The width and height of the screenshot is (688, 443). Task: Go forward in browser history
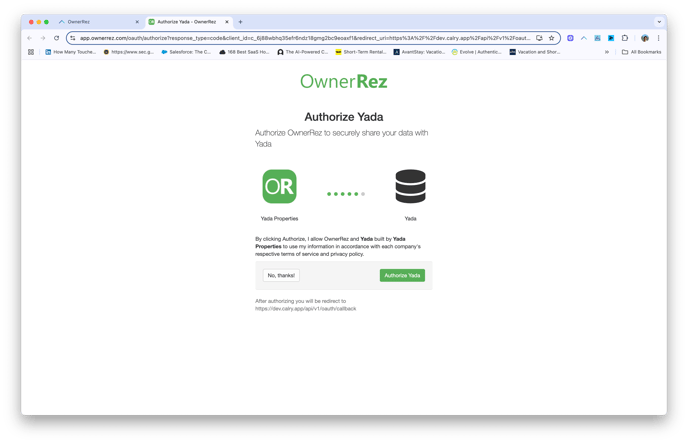(43, 38)
